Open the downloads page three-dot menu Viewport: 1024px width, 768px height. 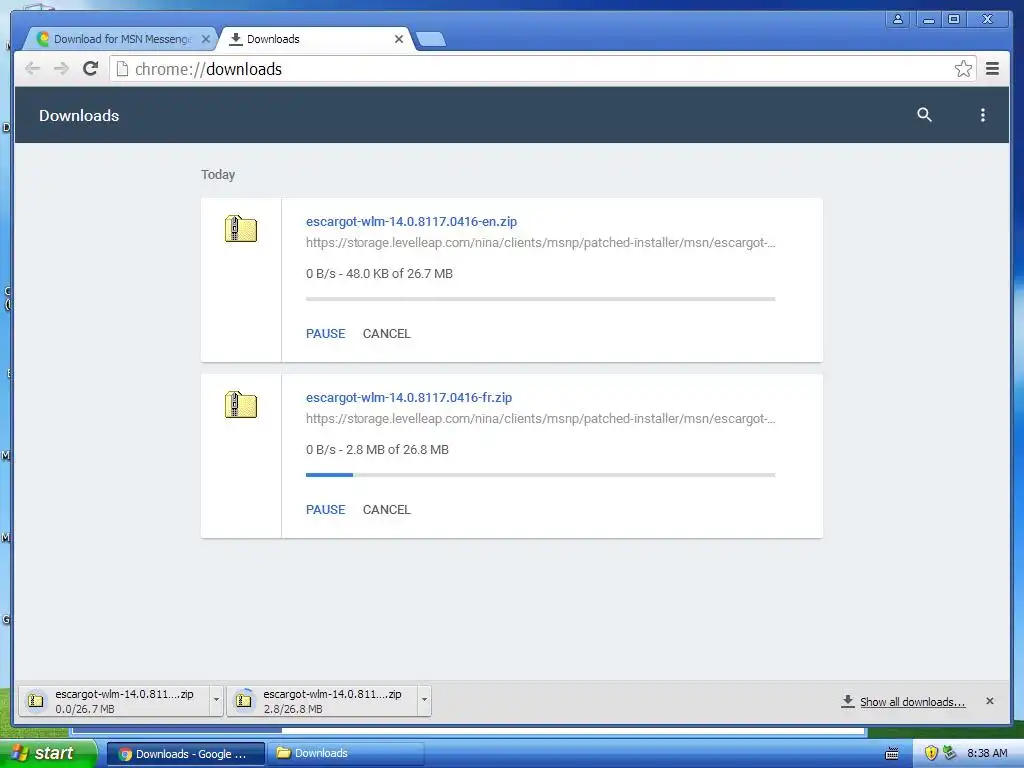[982, 115]
